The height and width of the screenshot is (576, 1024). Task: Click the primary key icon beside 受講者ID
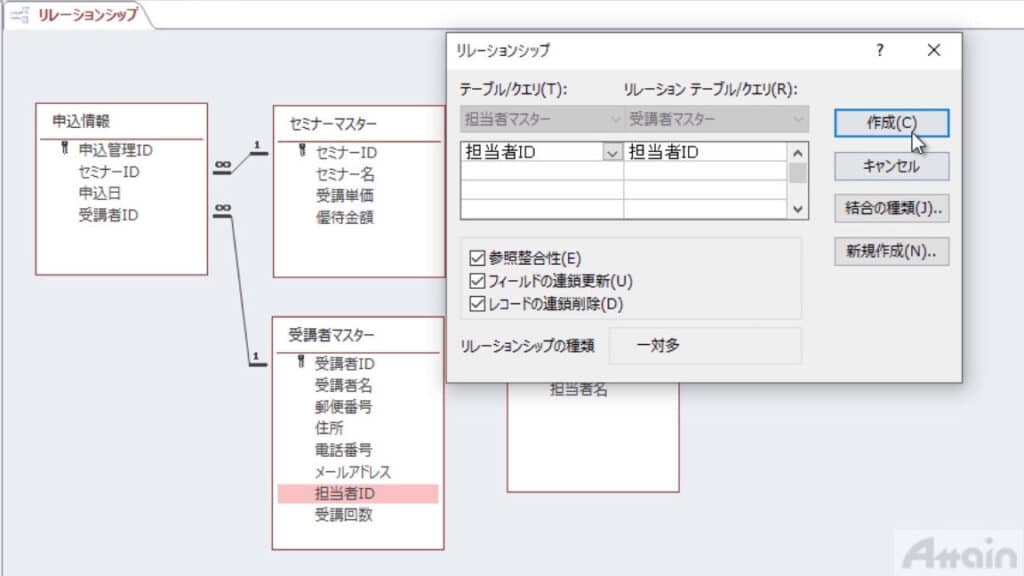pyautogui.click(x=301, y=363)
